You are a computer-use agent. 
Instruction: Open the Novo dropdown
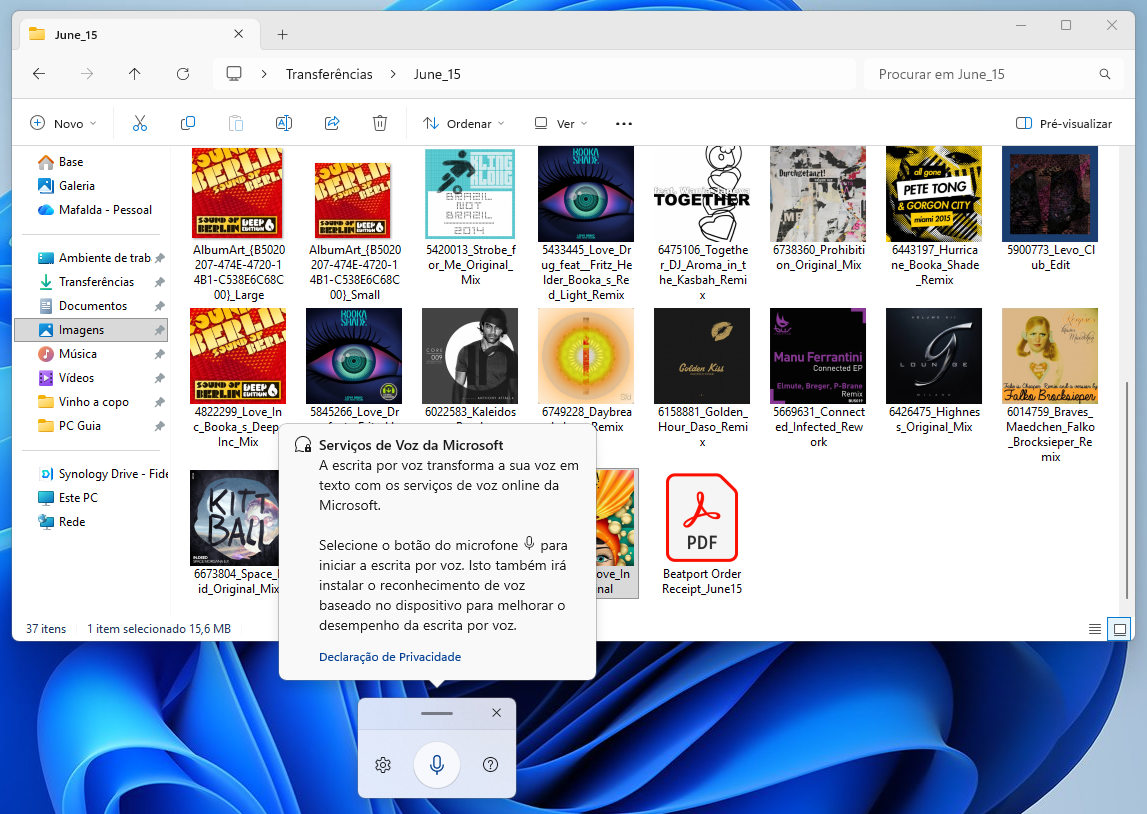(63, 124)
